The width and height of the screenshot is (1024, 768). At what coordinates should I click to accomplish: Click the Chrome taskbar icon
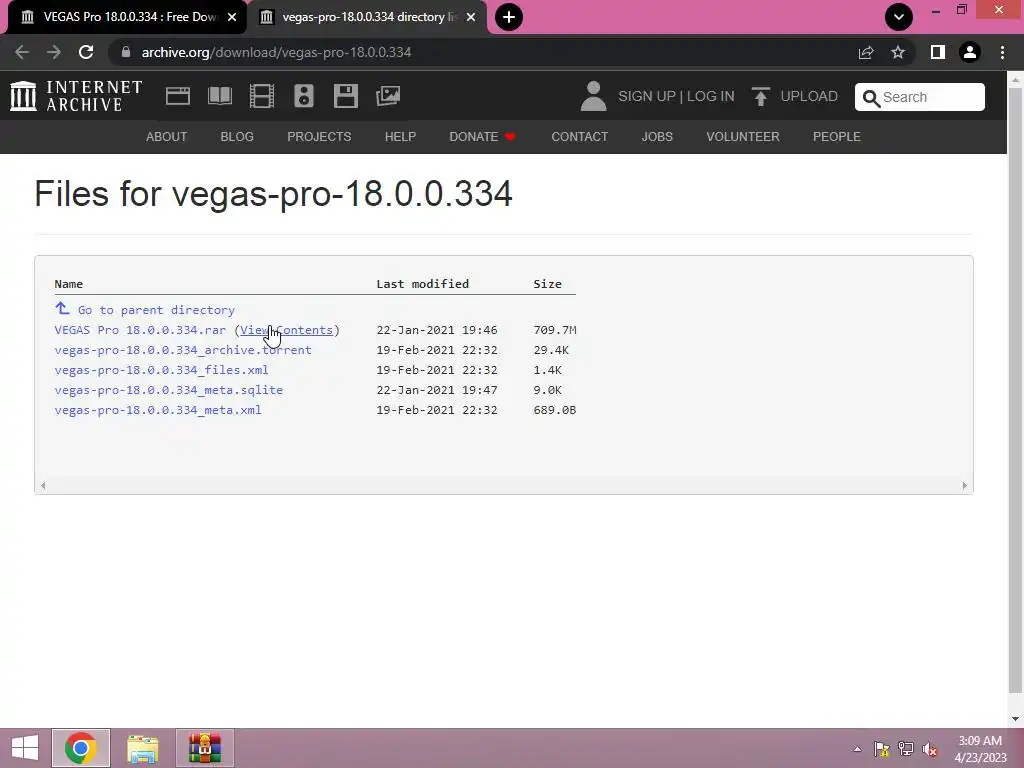(81, 748)
